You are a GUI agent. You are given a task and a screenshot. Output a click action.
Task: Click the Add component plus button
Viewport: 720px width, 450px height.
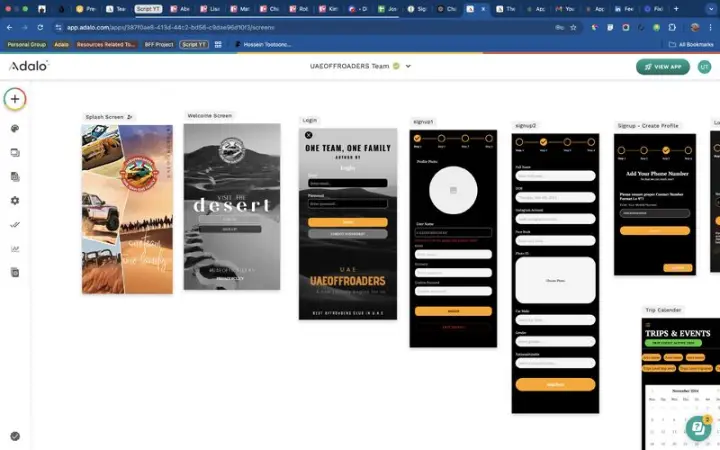15,99
